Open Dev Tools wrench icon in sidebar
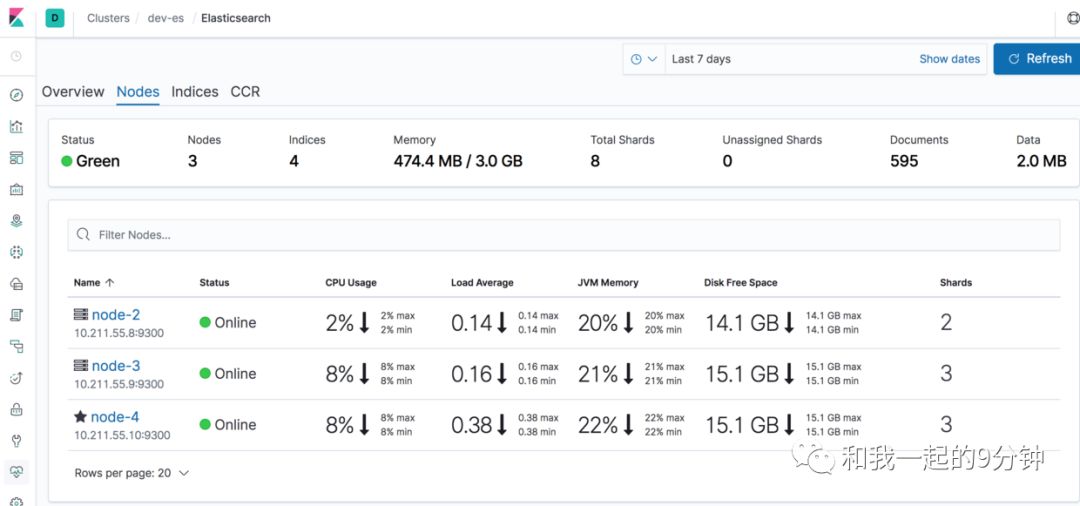Screen dimensions: 1080x506 [16, 440]
